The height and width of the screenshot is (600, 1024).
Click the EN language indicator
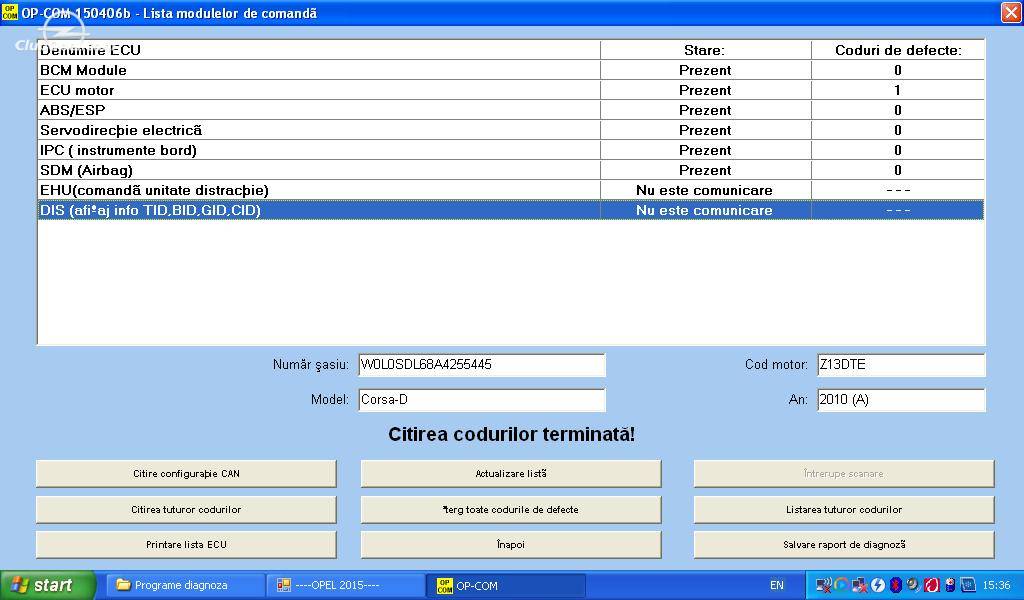[x=776, y=585]
